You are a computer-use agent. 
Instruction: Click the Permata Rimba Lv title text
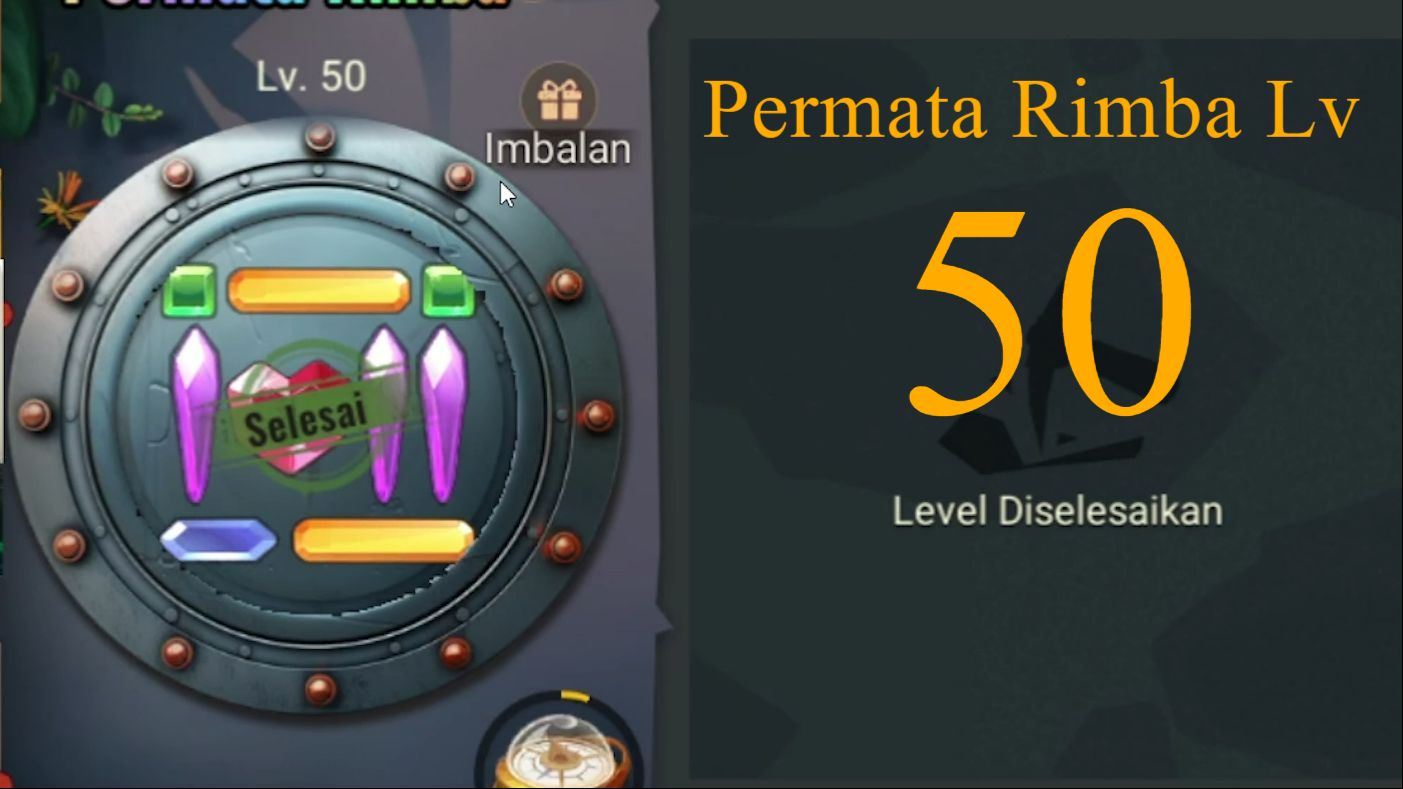(x=1031, y=108)
